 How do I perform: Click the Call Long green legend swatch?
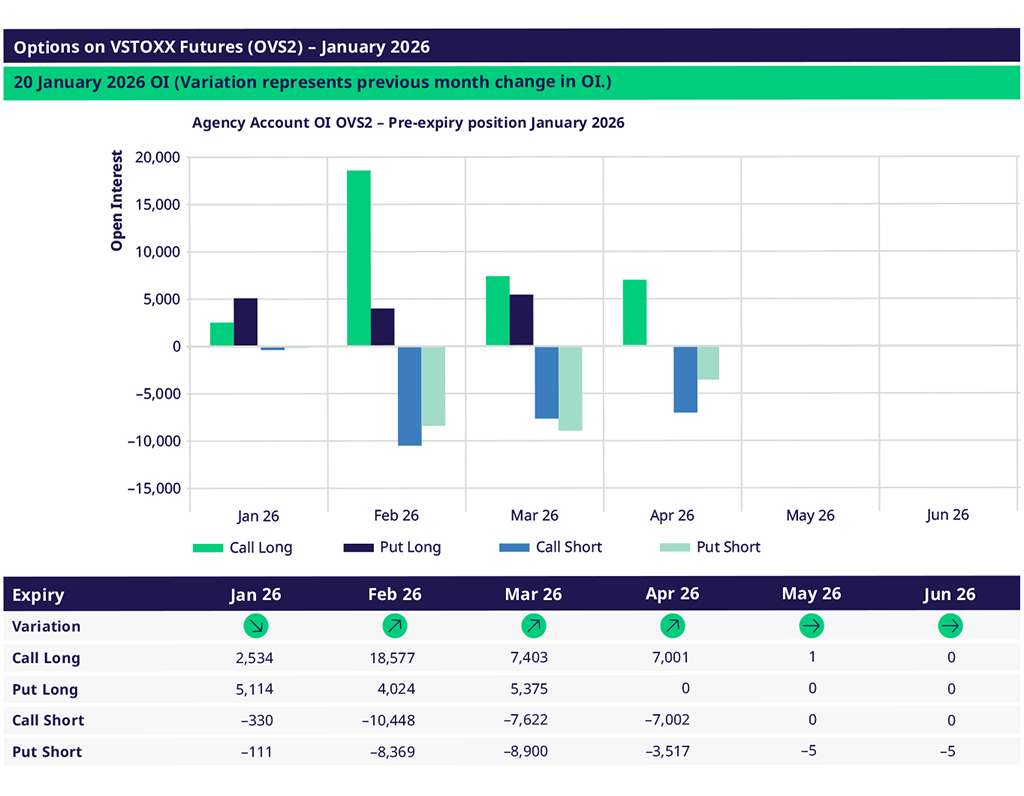click(x=208, y=548)
